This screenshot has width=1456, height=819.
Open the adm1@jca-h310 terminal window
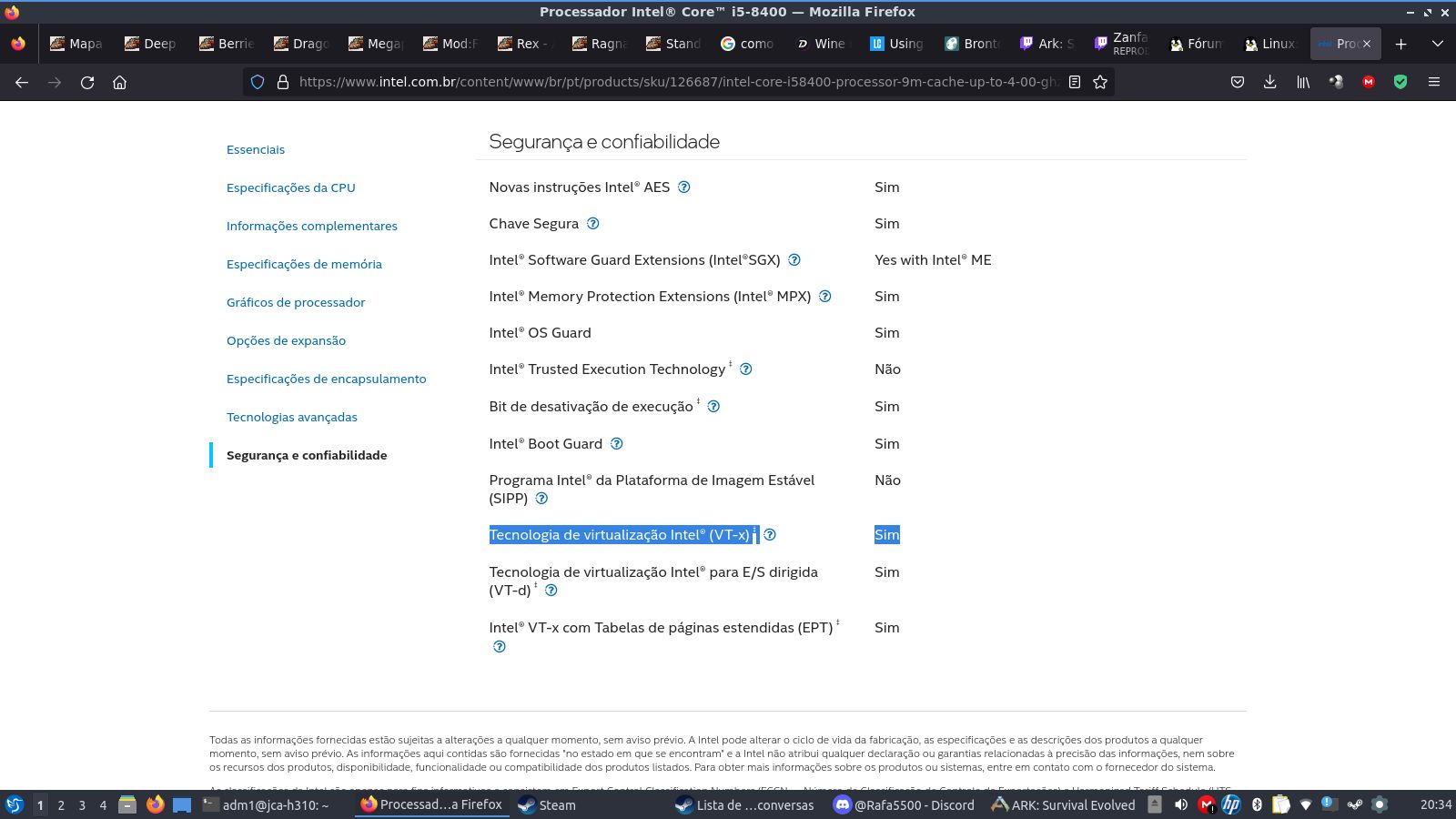click(266, 804)
